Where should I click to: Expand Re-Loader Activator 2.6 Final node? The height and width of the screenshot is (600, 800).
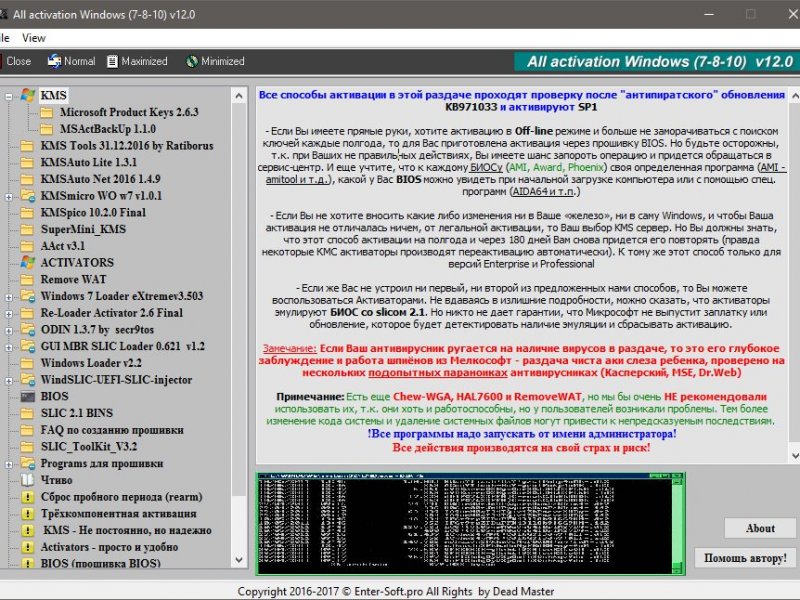click(9, 314)
